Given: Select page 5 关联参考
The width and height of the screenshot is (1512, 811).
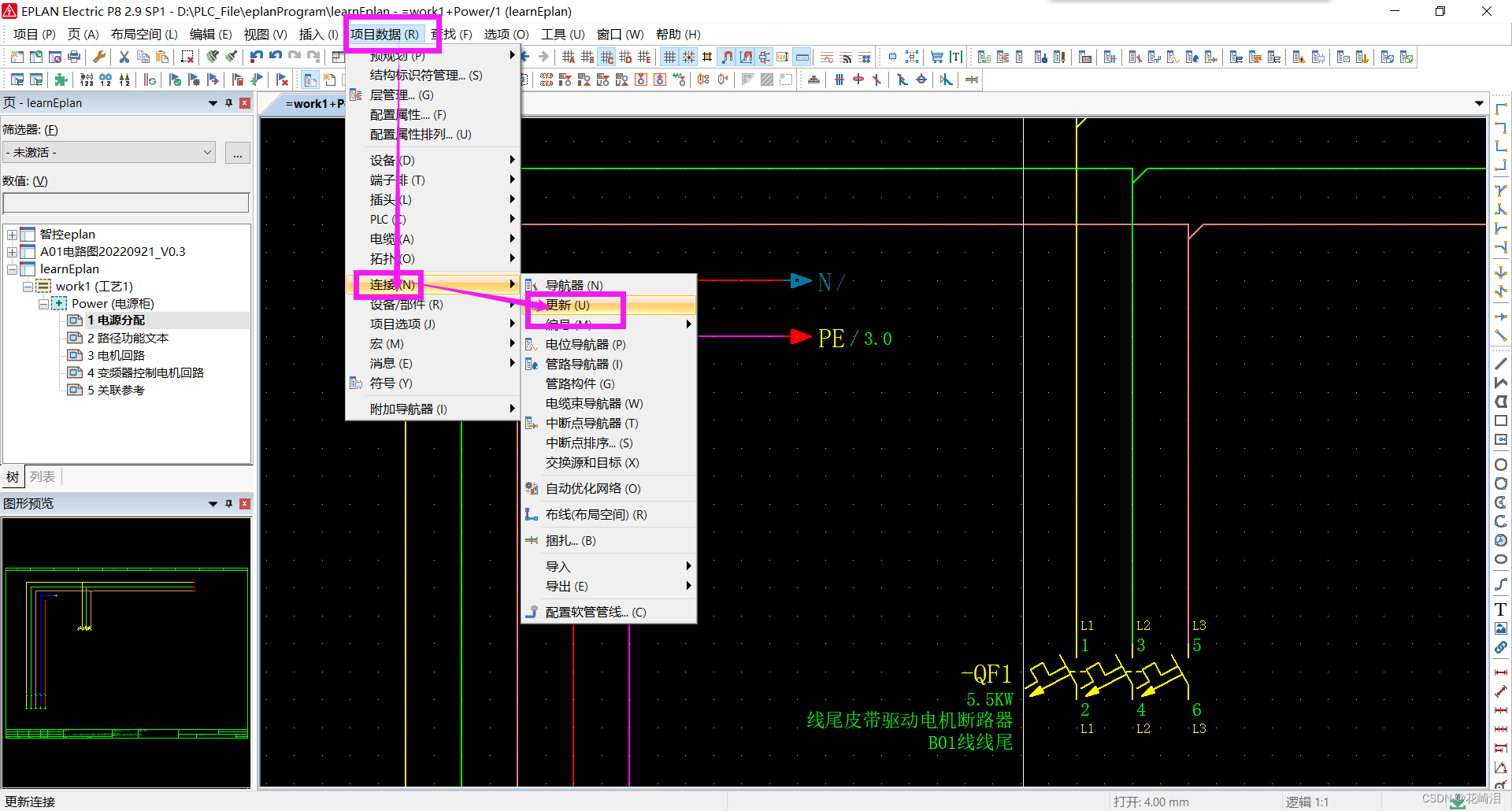Looking at the screenshot, I should coord(116,390).
